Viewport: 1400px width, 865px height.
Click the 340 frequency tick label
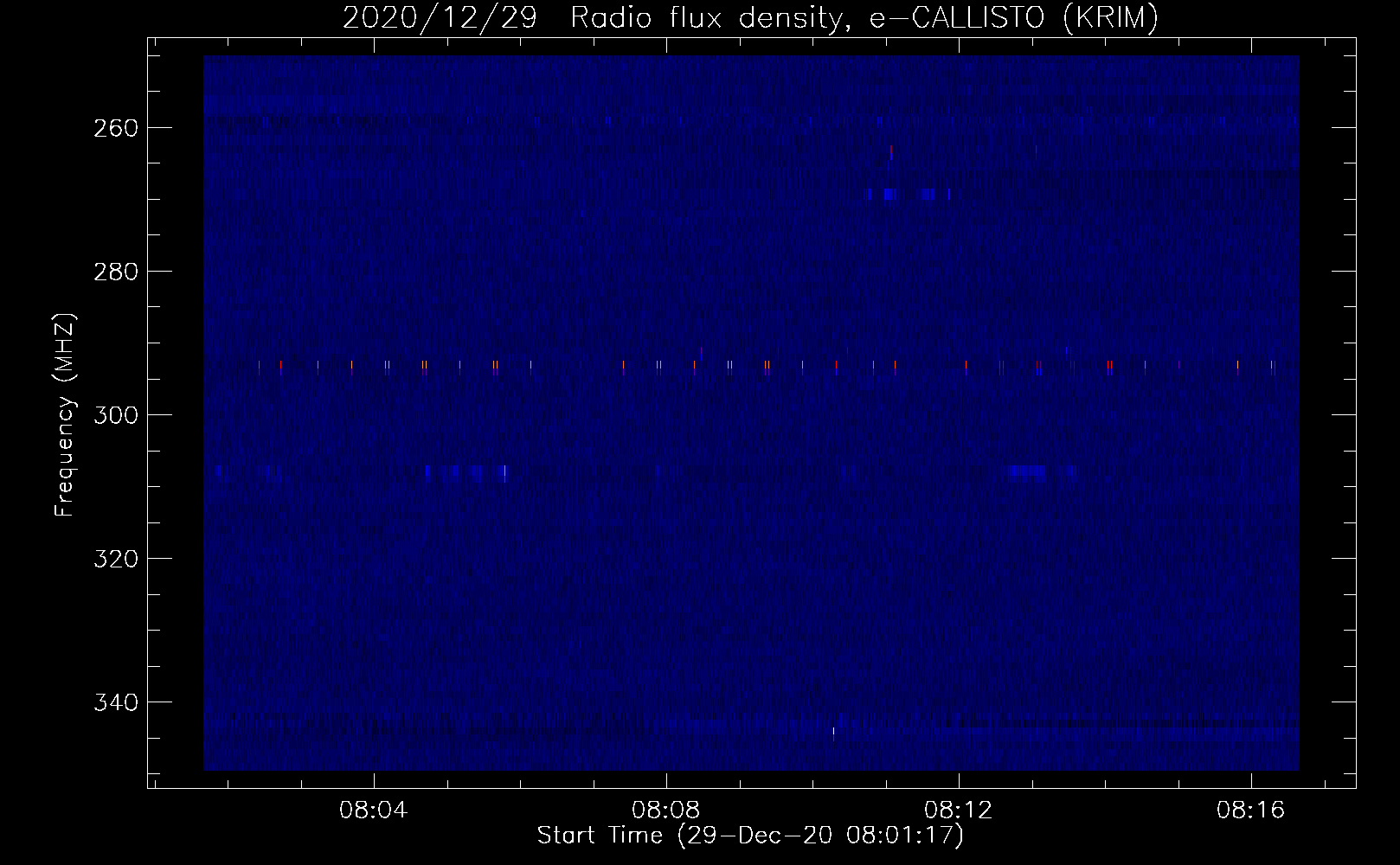click(114, 702)
